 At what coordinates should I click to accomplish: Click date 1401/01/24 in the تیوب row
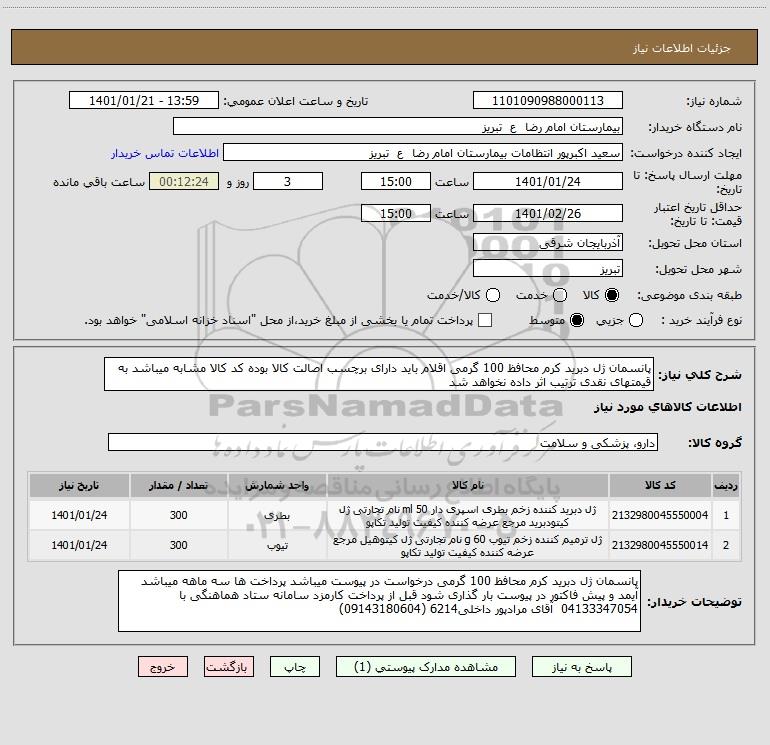79,545
